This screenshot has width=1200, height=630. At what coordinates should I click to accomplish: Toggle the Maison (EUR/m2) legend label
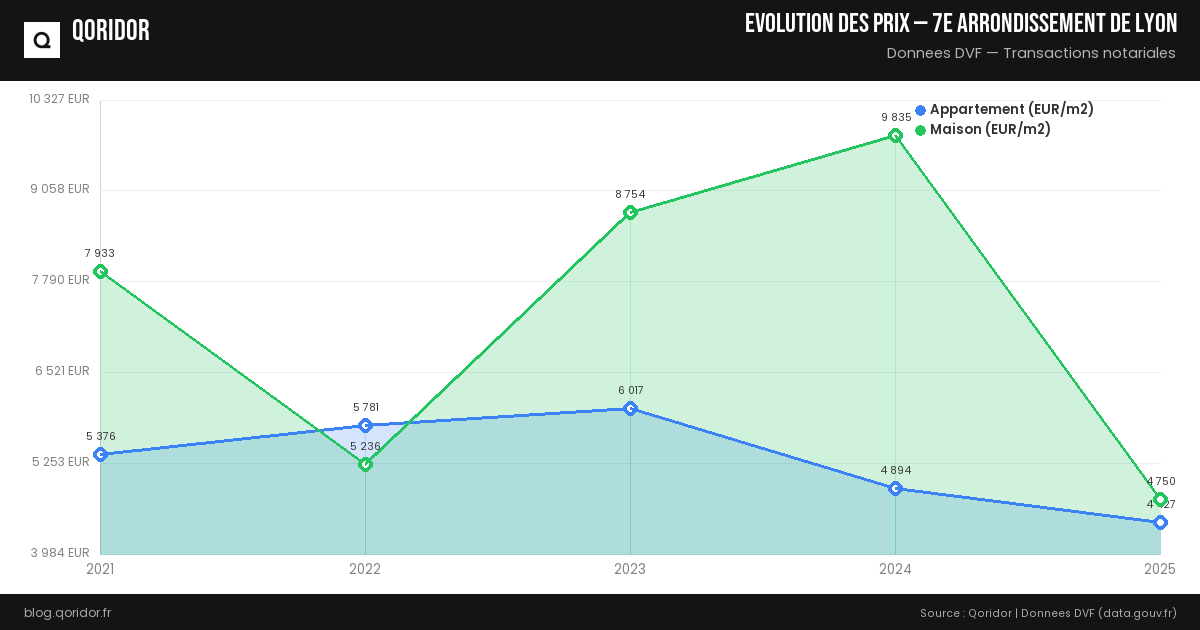(x=990, y=130)
